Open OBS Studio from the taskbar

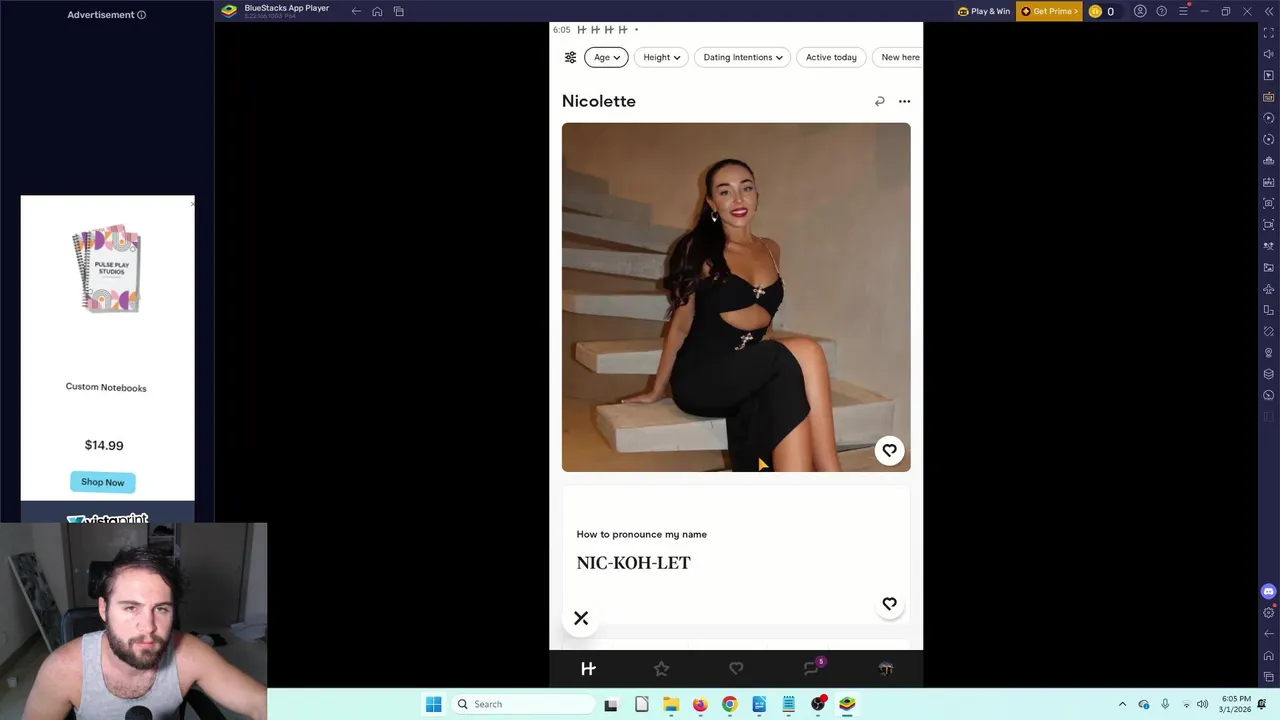point(818,704)
